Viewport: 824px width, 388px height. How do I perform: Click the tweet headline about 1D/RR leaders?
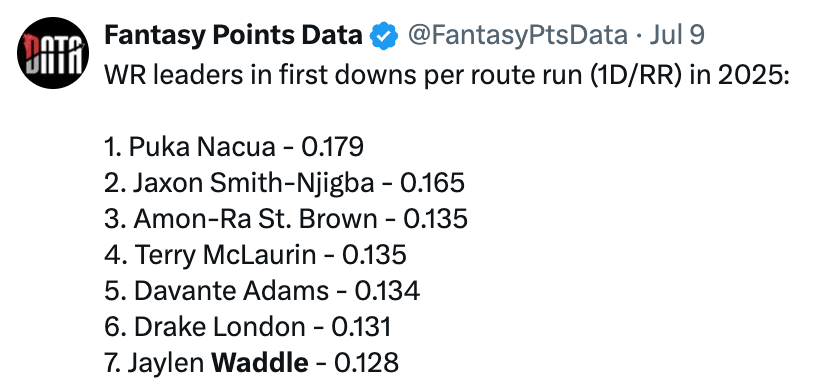click(447, 75)
